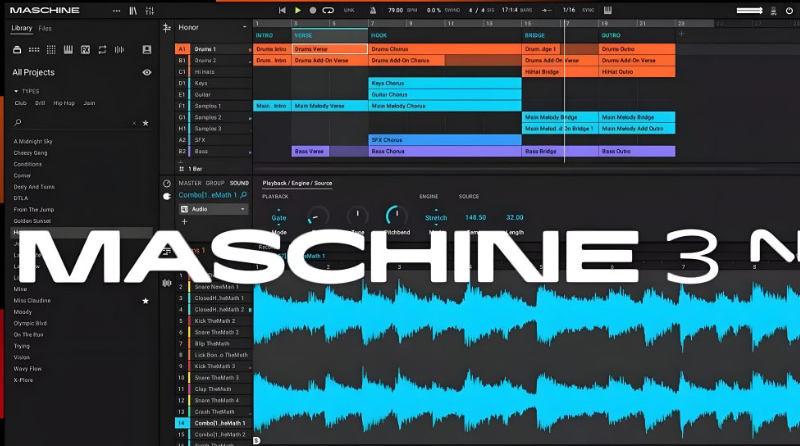Select the MASTER tab
Viewport: 800px width, 446px height.
tap(189, 183)
